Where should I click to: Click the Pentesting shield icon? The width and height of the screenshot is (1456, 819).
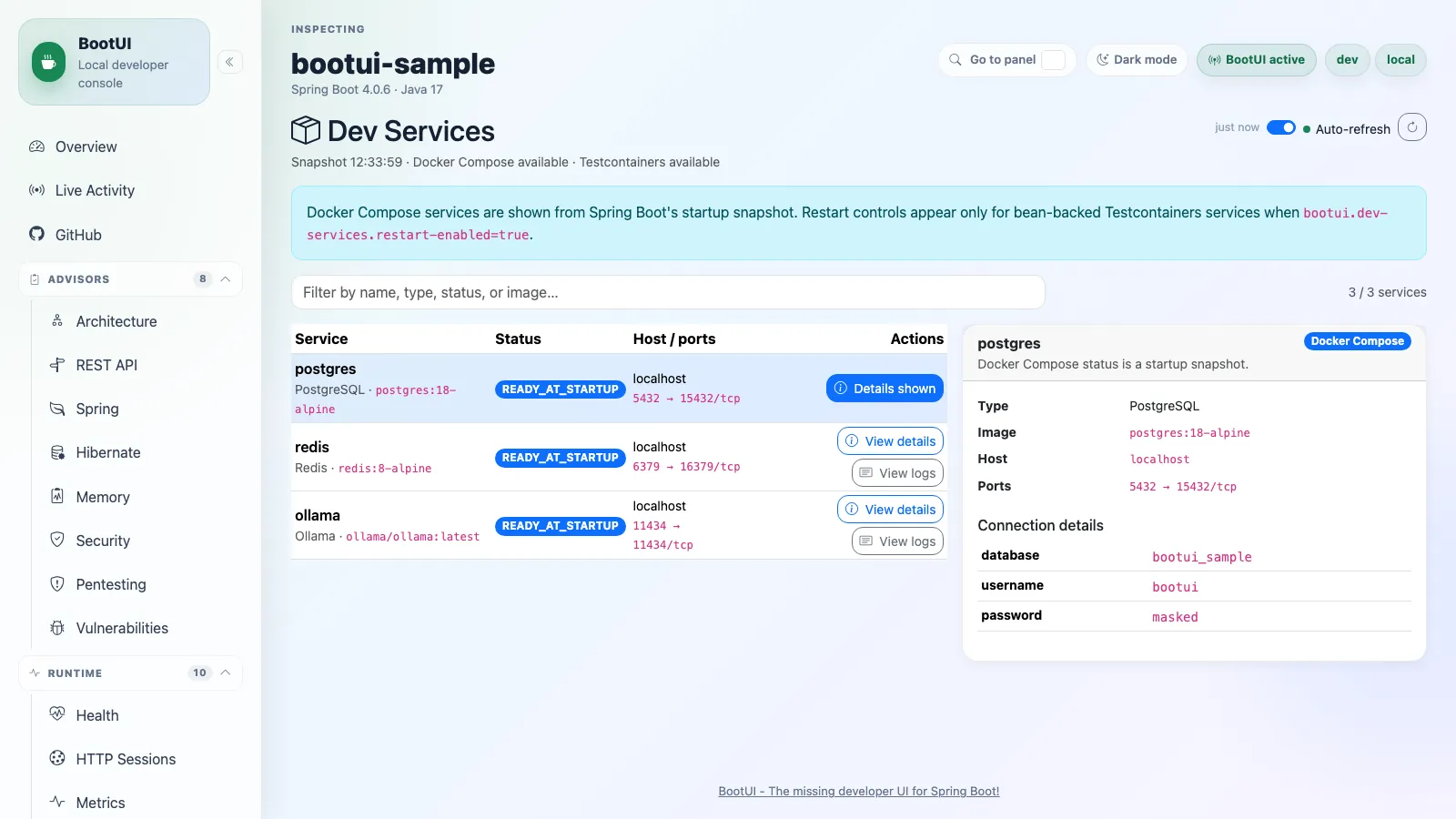coord(57,583)
